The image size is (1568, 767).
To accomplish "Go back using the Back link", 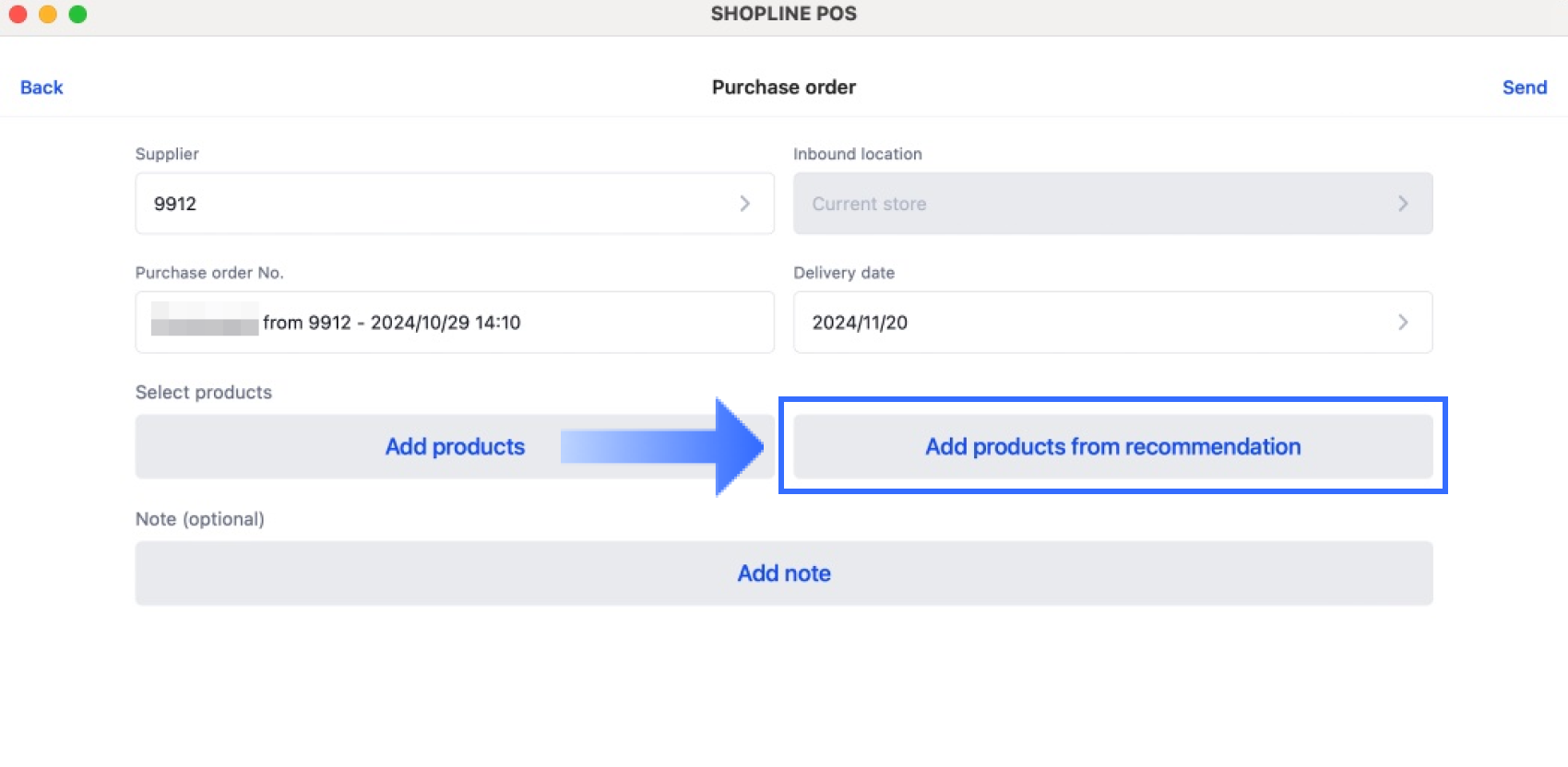I will [42, 88].
